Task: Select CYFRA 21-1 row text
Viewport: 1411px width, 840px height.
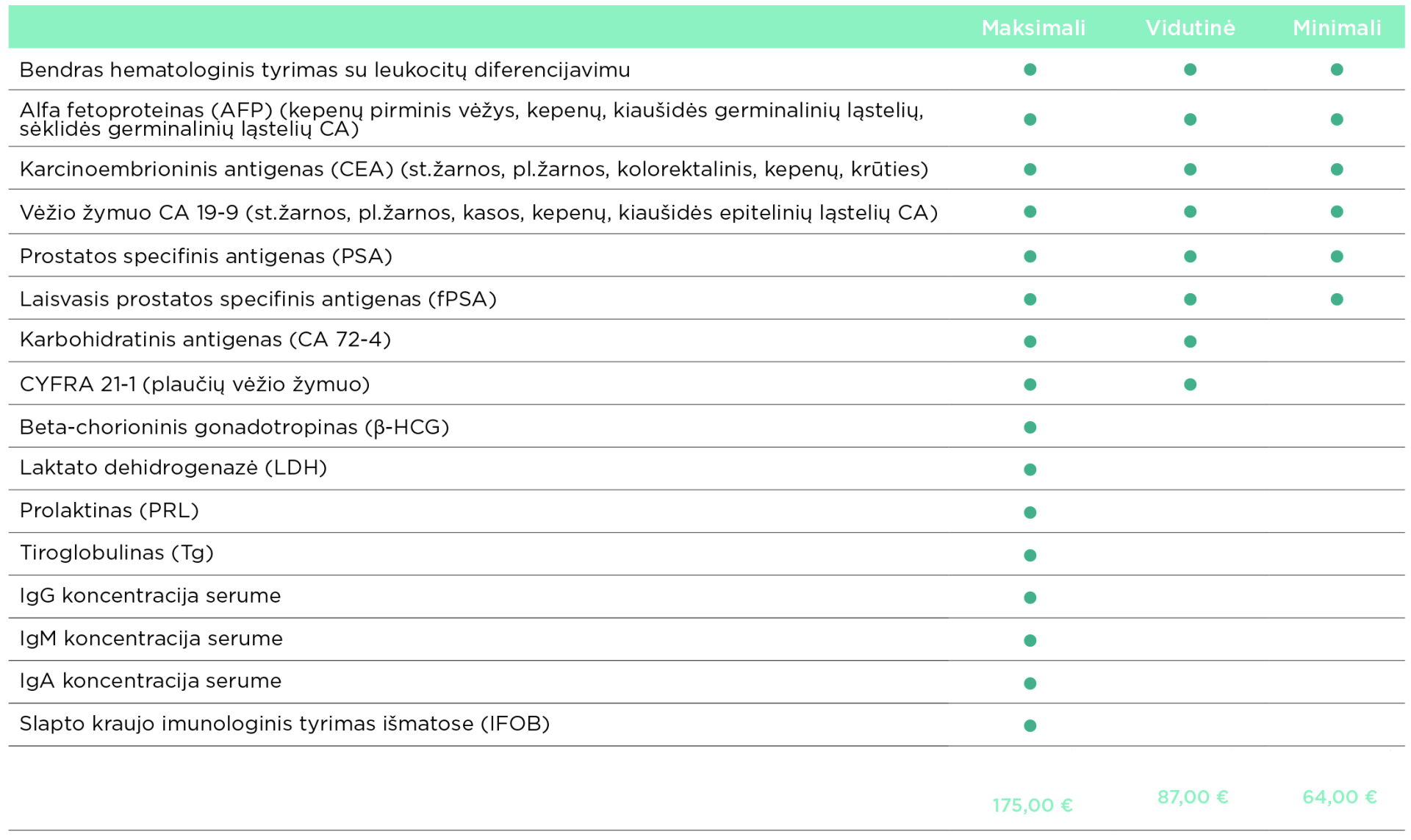Action: tap(195, 384)
